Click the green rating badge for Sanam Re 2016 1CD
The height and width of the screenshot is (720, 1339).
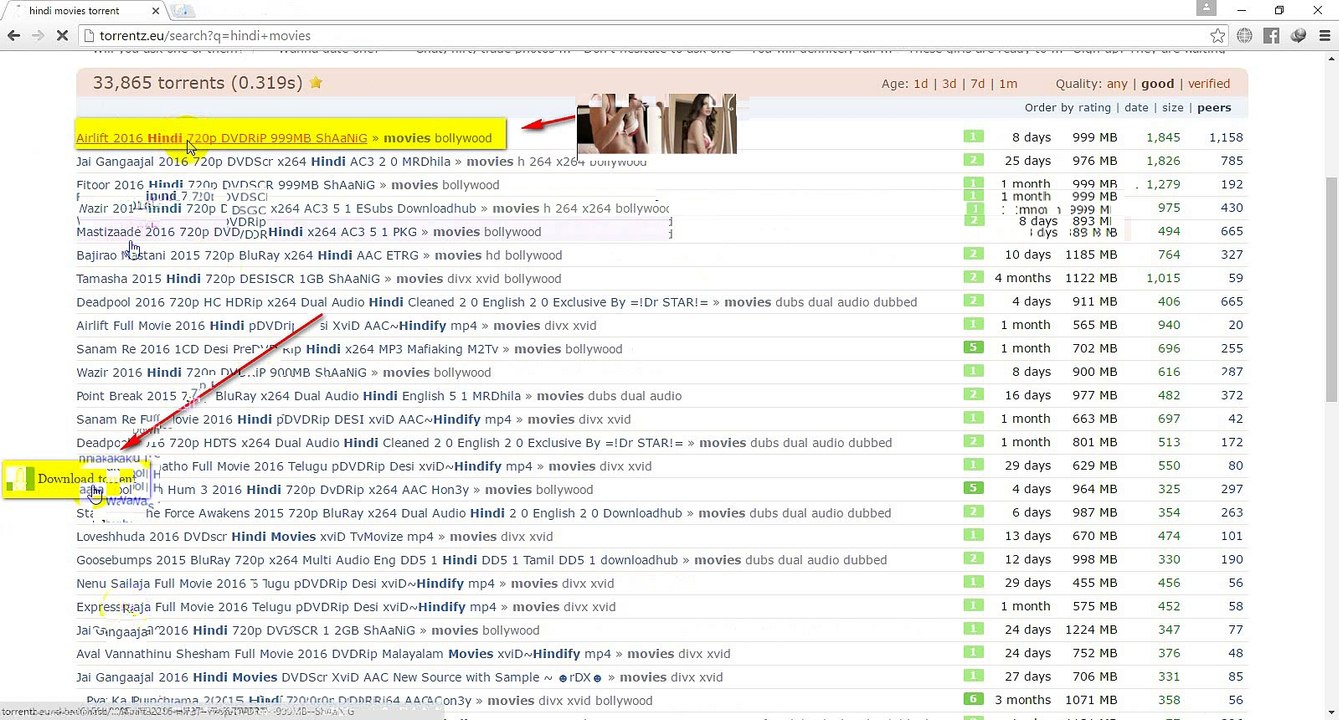[973, 348]
